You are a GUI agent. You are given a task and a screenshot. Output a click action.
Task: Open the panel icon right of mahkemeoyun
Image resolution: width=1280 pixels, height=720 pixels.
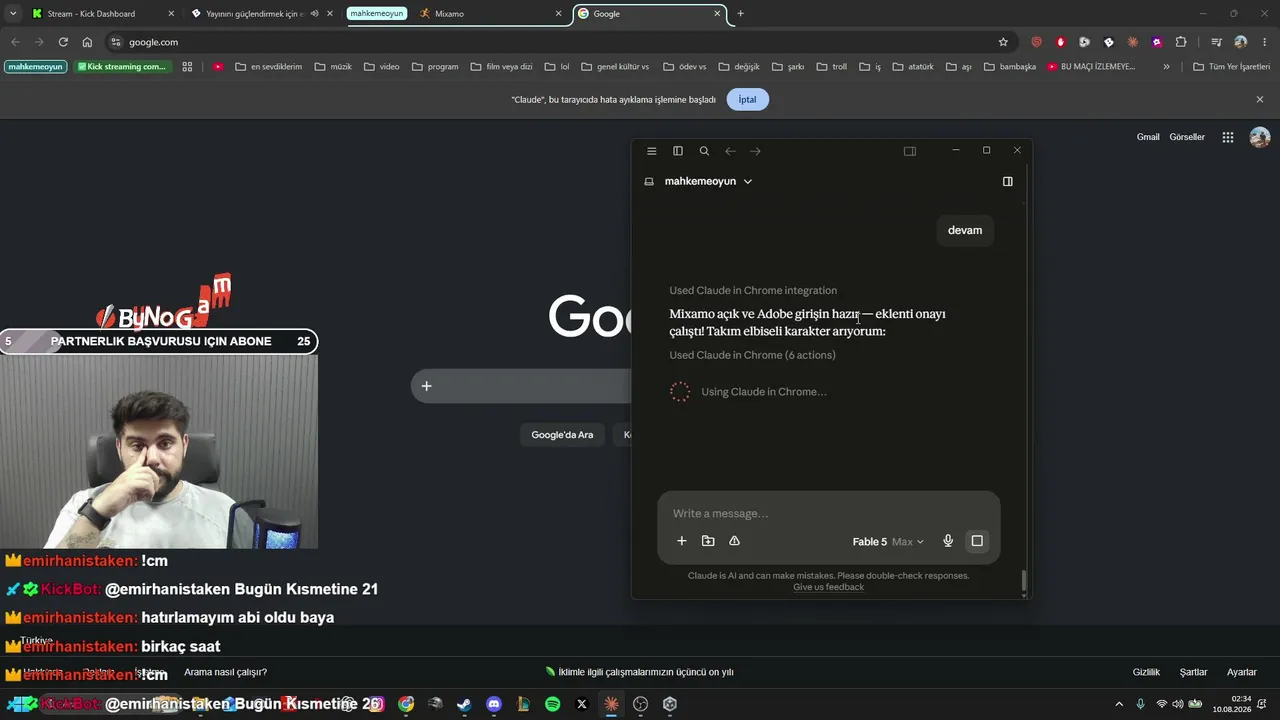[1008, 181]
